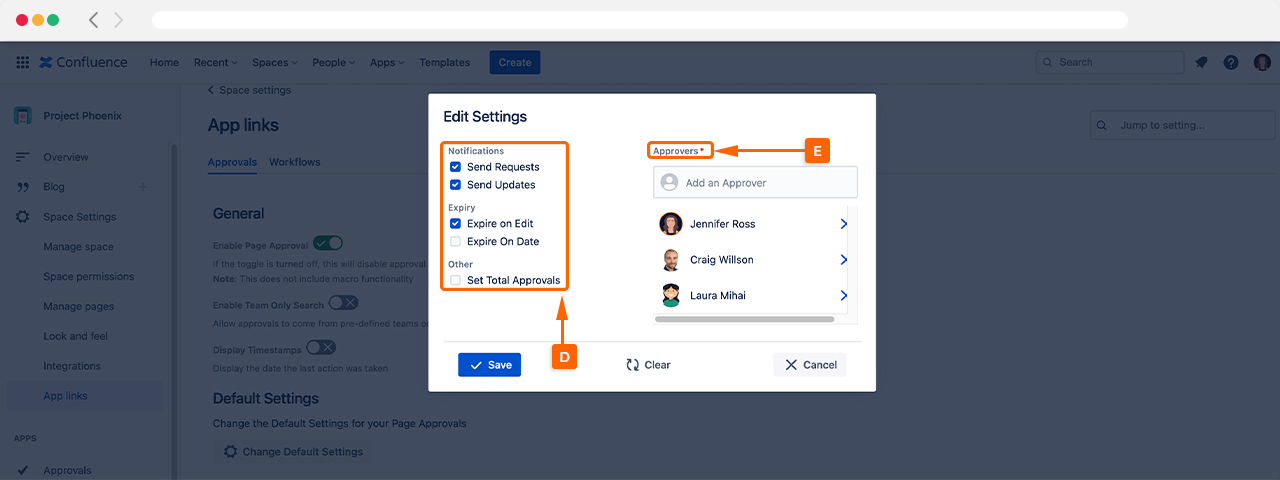Viewport: 1280px width, 480px height.
Task: Click the approvers list horizontal scrollbar
Action: pyautogui.click(x=744, y=320)
